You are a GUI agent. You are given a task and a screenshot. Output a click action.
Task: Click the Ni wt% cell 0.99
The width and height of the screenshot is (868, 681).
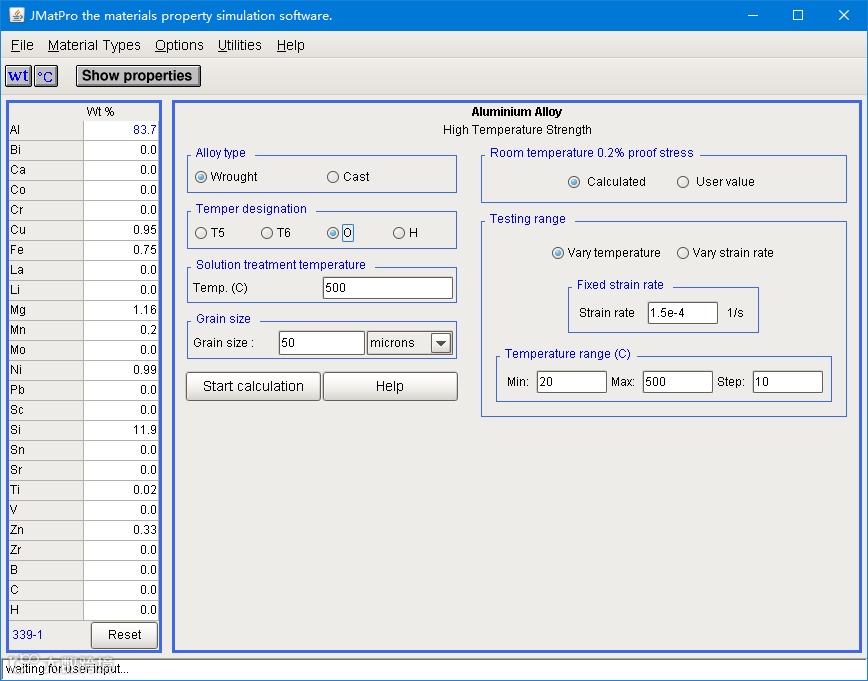(x=121, y=370)
